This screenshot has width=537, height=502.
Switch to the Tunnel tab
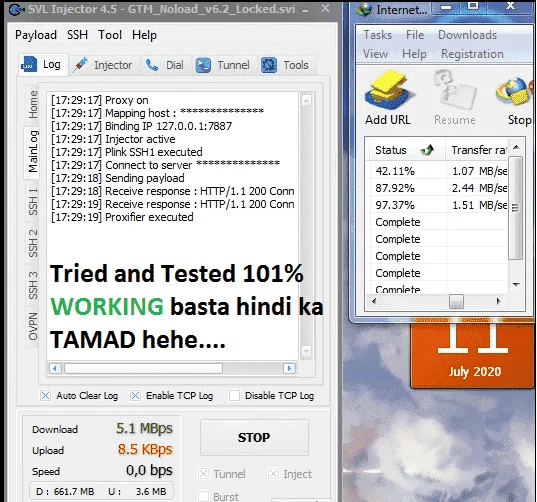click(224, 65)
